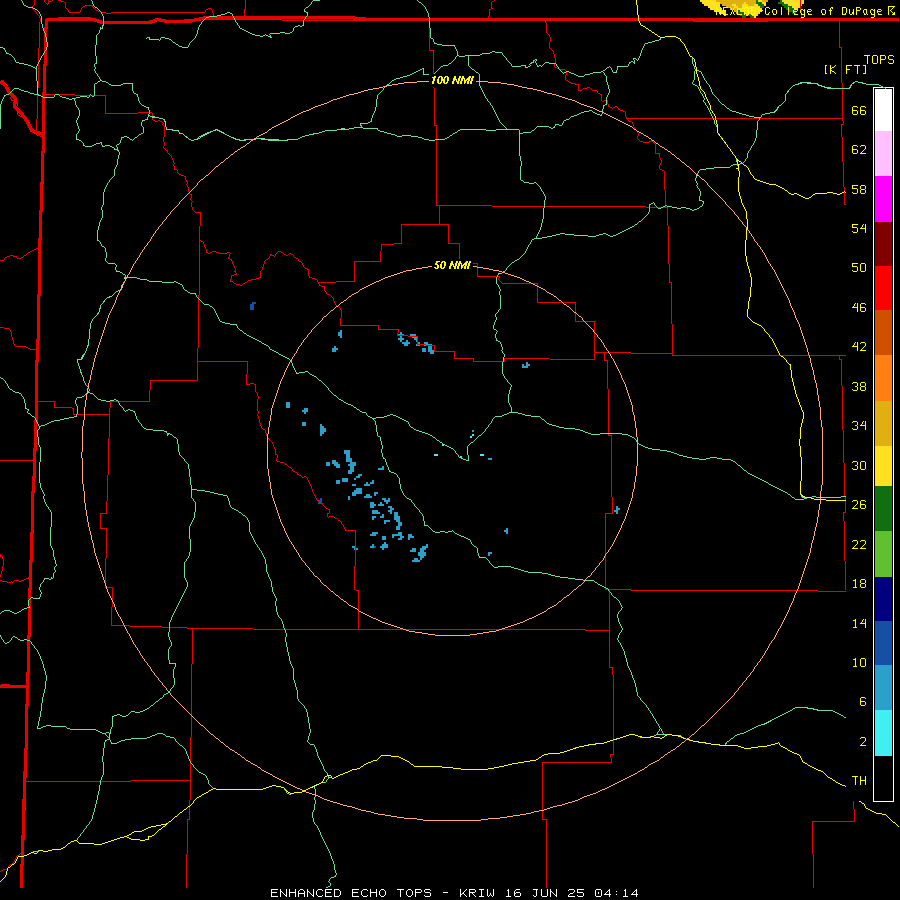Select the "26" scale value
900x900 pixels.
click(x=859, y=505)
